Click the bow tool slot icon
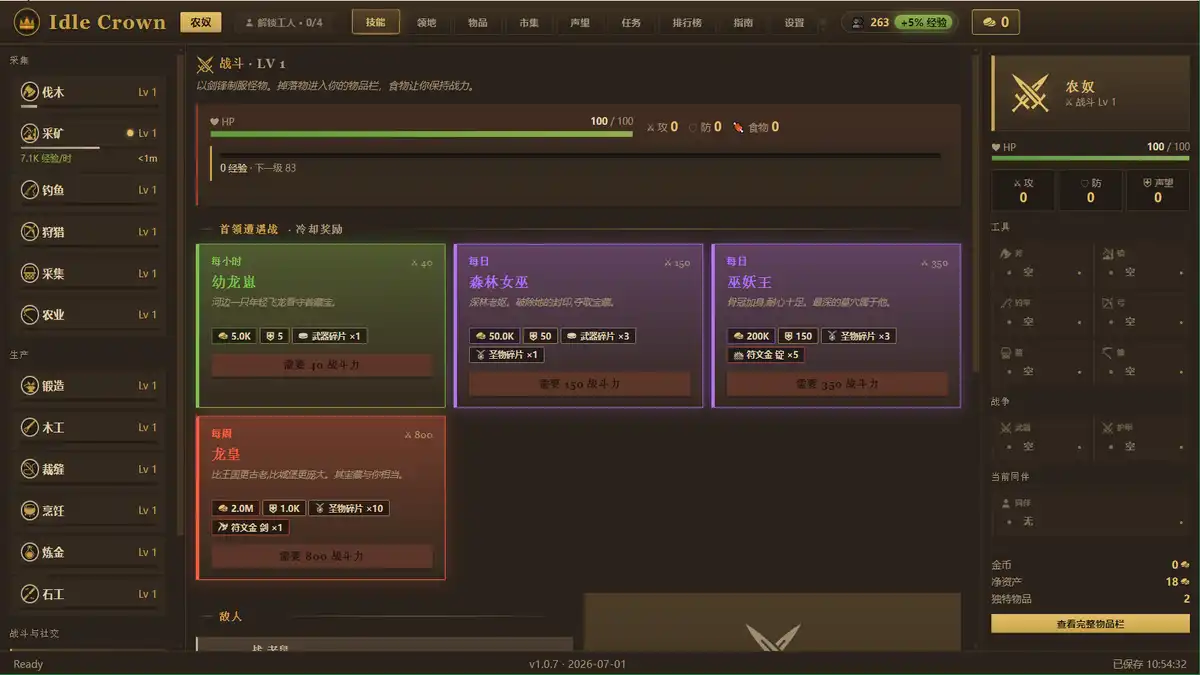The image size is (1200, 675). point(1107,303)
